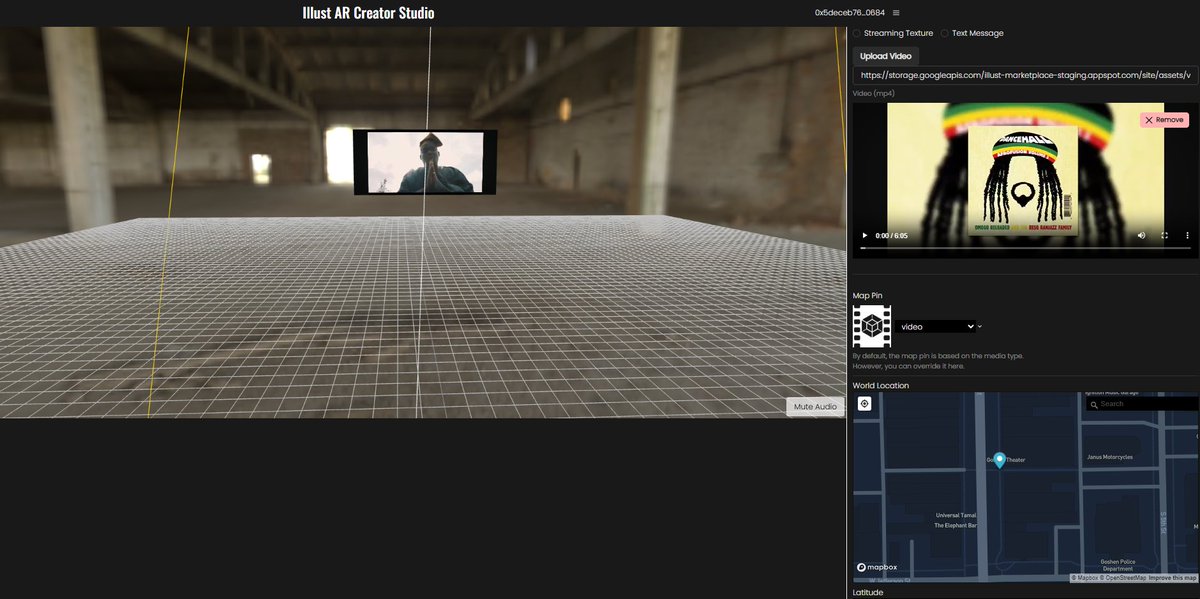Open the video player's more options menu
Image resolution: width=1200 pixels, height=599 pixels.
click(1186, 235)
